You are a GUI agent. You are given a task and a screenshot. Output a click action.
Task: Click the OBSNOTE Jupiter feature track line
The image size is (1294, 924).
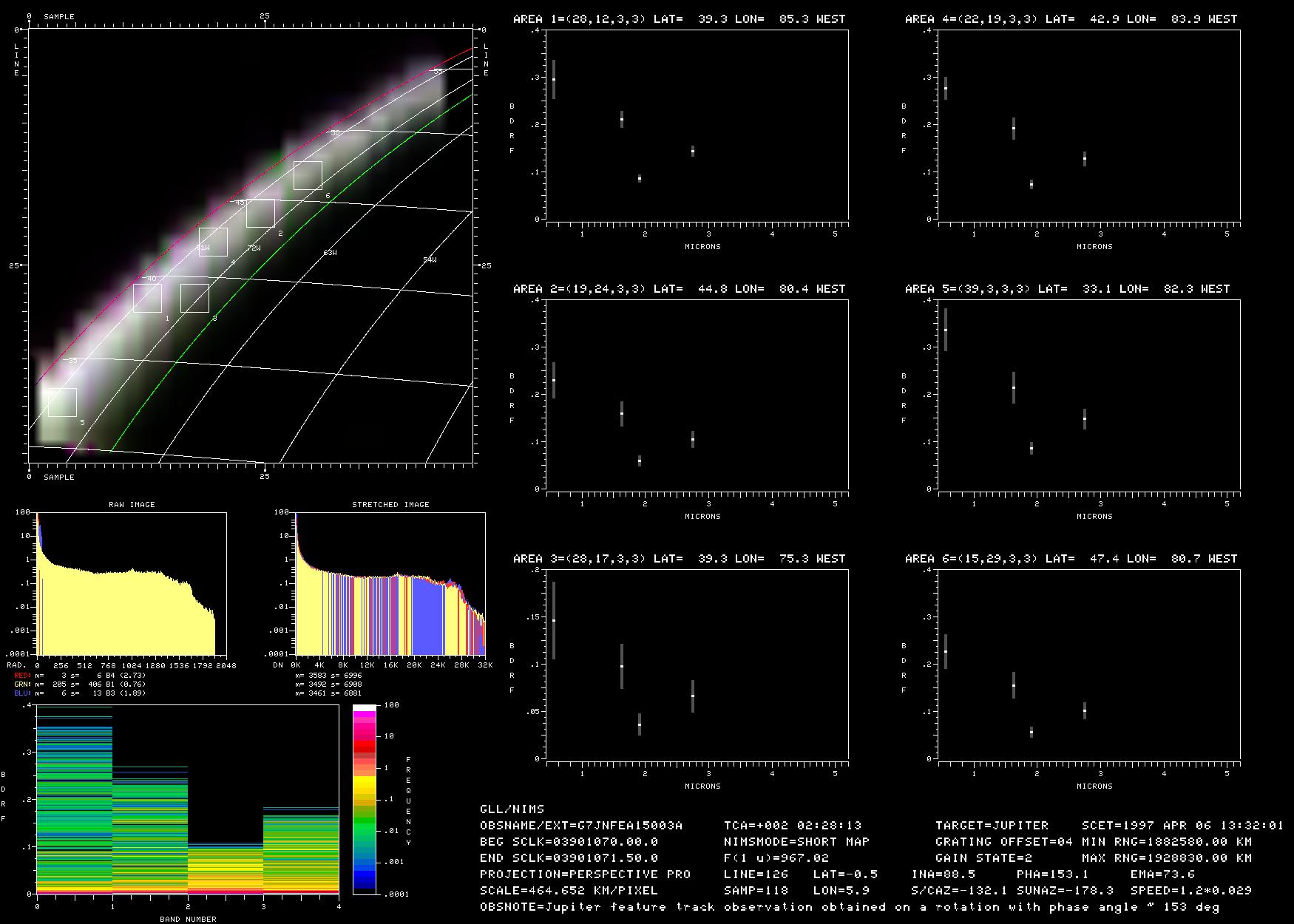tap(850, 907)
